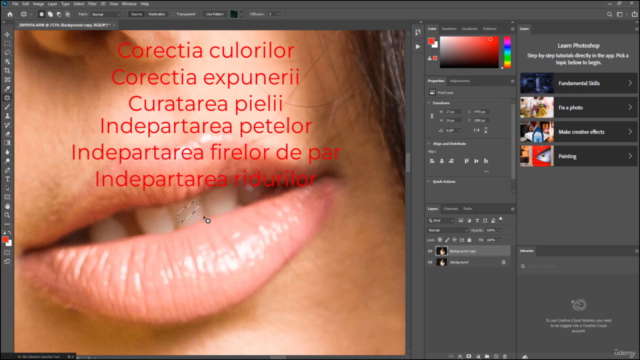Image resolution: width=640 pixels, height=360 pixels.
Task: Open the Fundamental Skills tutorial
Action: click(x=578, y=83)
